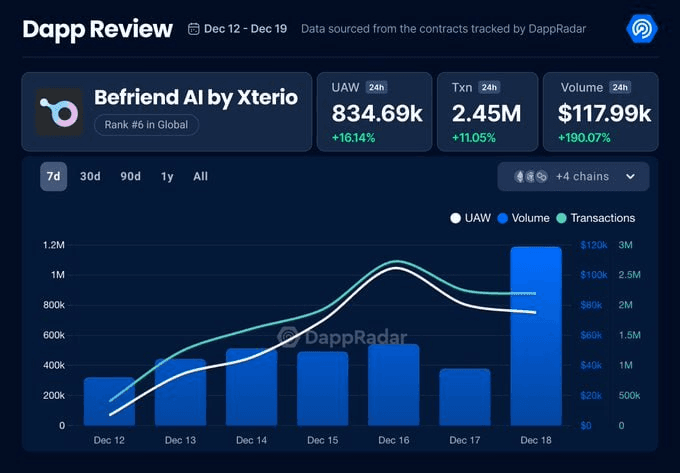Click the Rank #6 in Global badge

[x=146, y=125]
